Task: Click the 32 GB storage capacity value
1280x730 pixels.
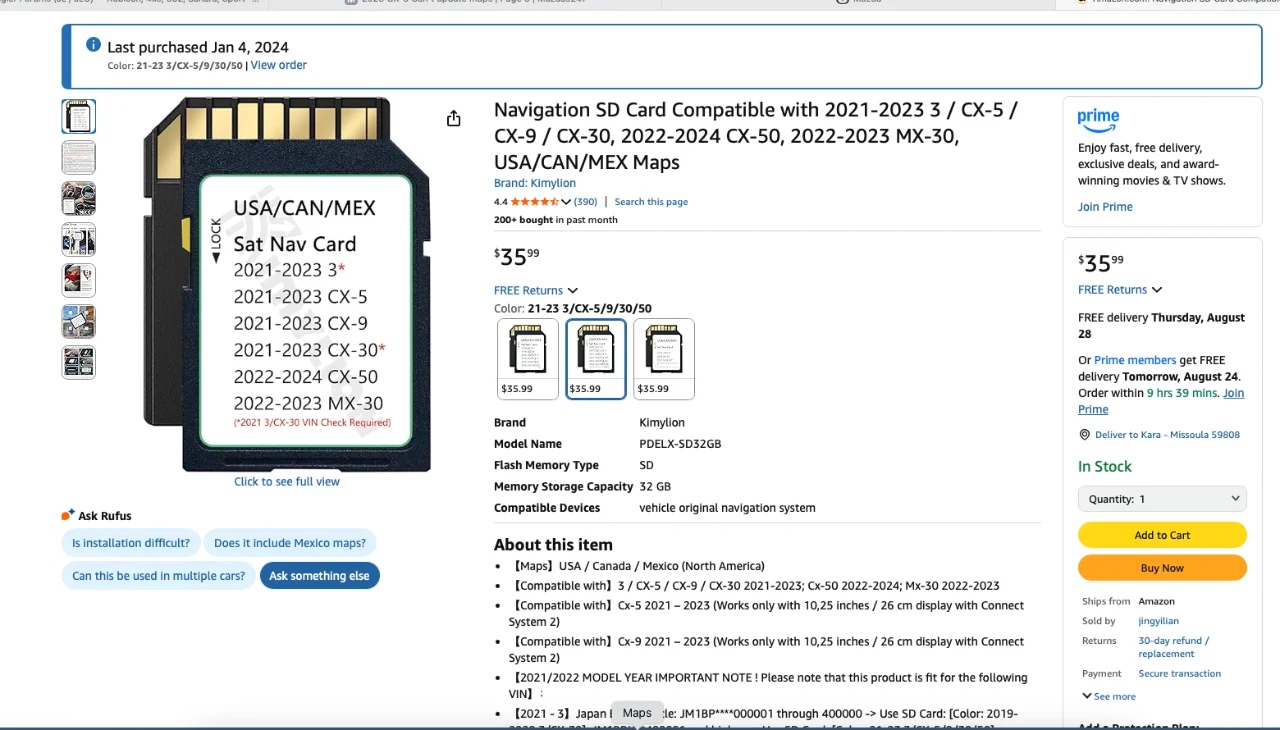Action: pos(655,487)
